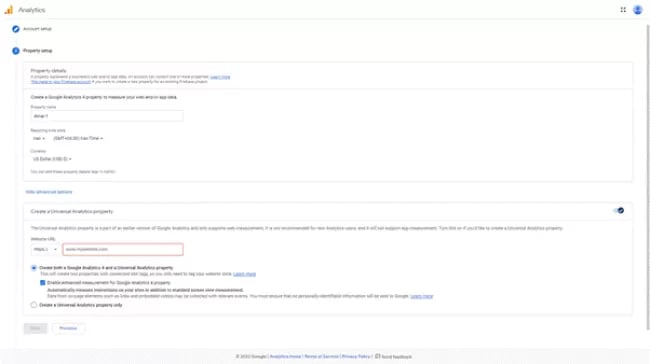The image size is (650, 364).
Task: Click the Previous button
Action: (68, 328)
